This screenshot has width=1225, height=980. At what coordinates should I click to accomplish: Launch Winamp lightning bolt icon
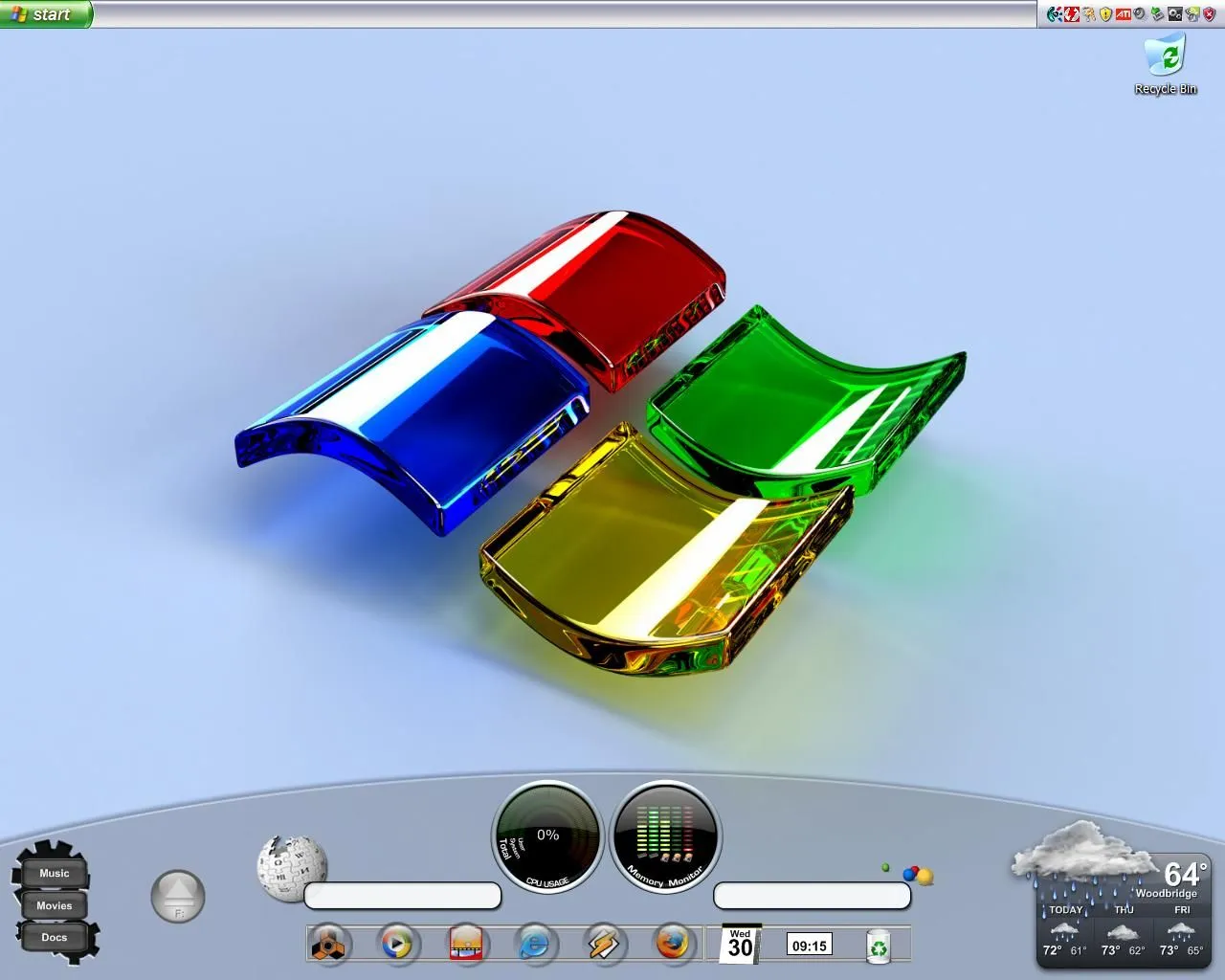[x=603, y=945]
